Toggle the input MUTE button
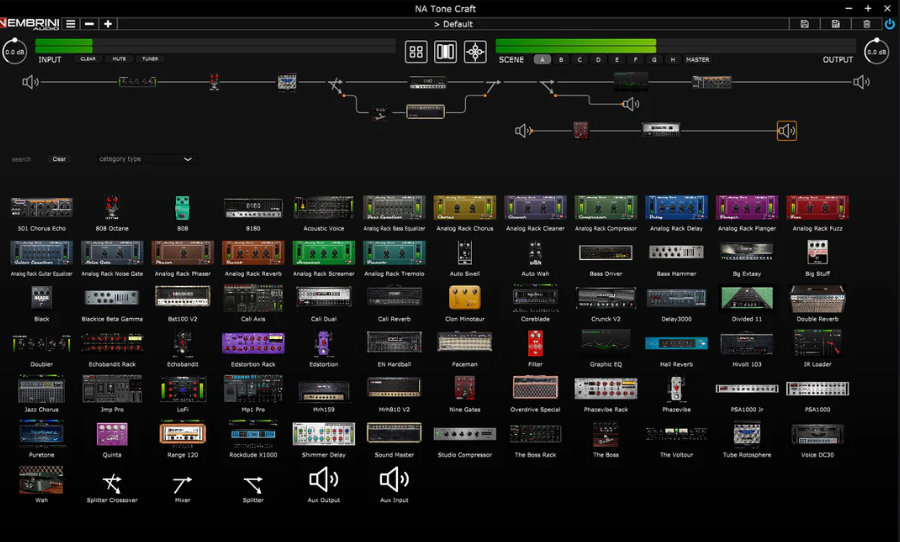Viewport: 900px width, 542px height. 119,59
